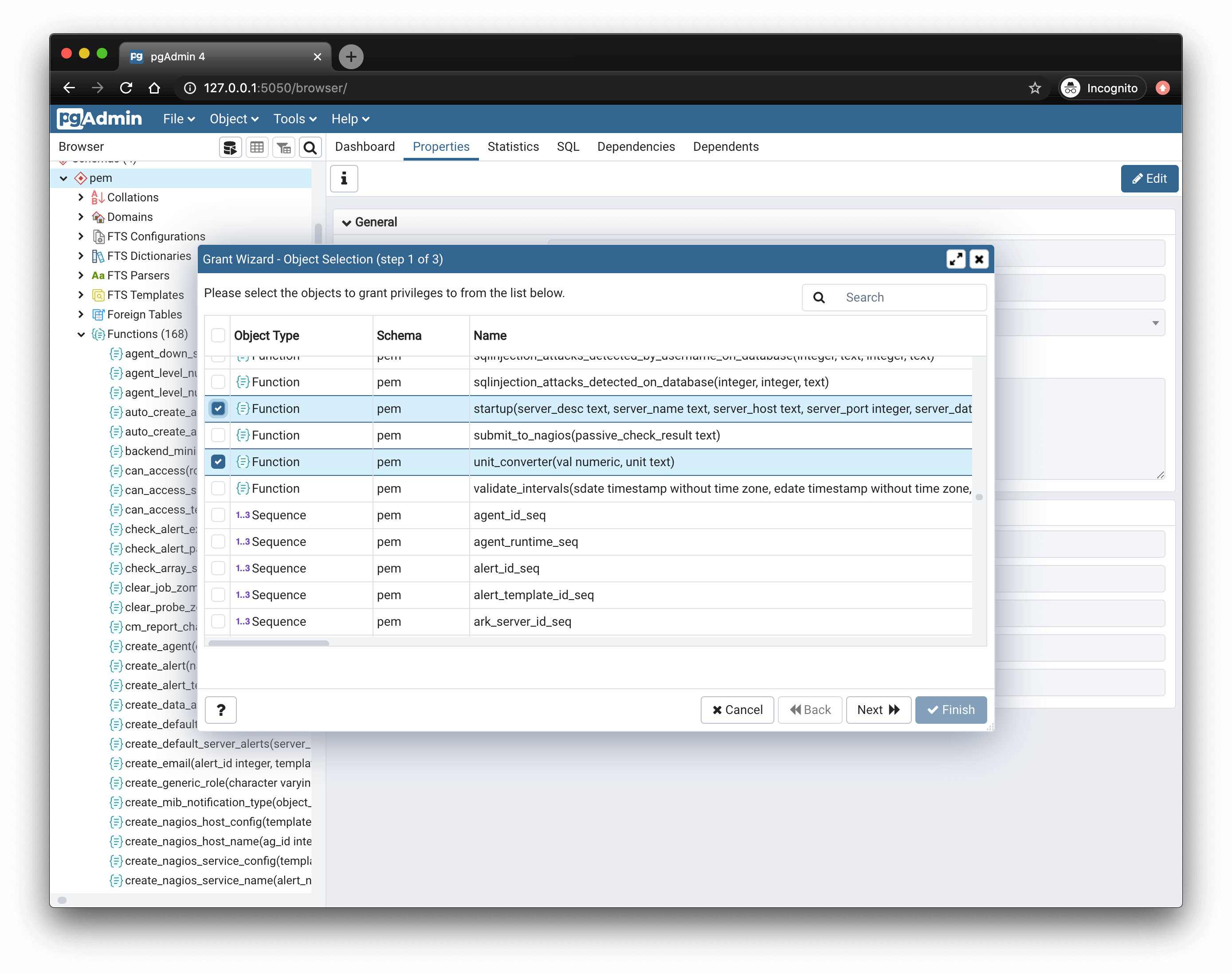Click the browser home icon

[x=154, y=88]
